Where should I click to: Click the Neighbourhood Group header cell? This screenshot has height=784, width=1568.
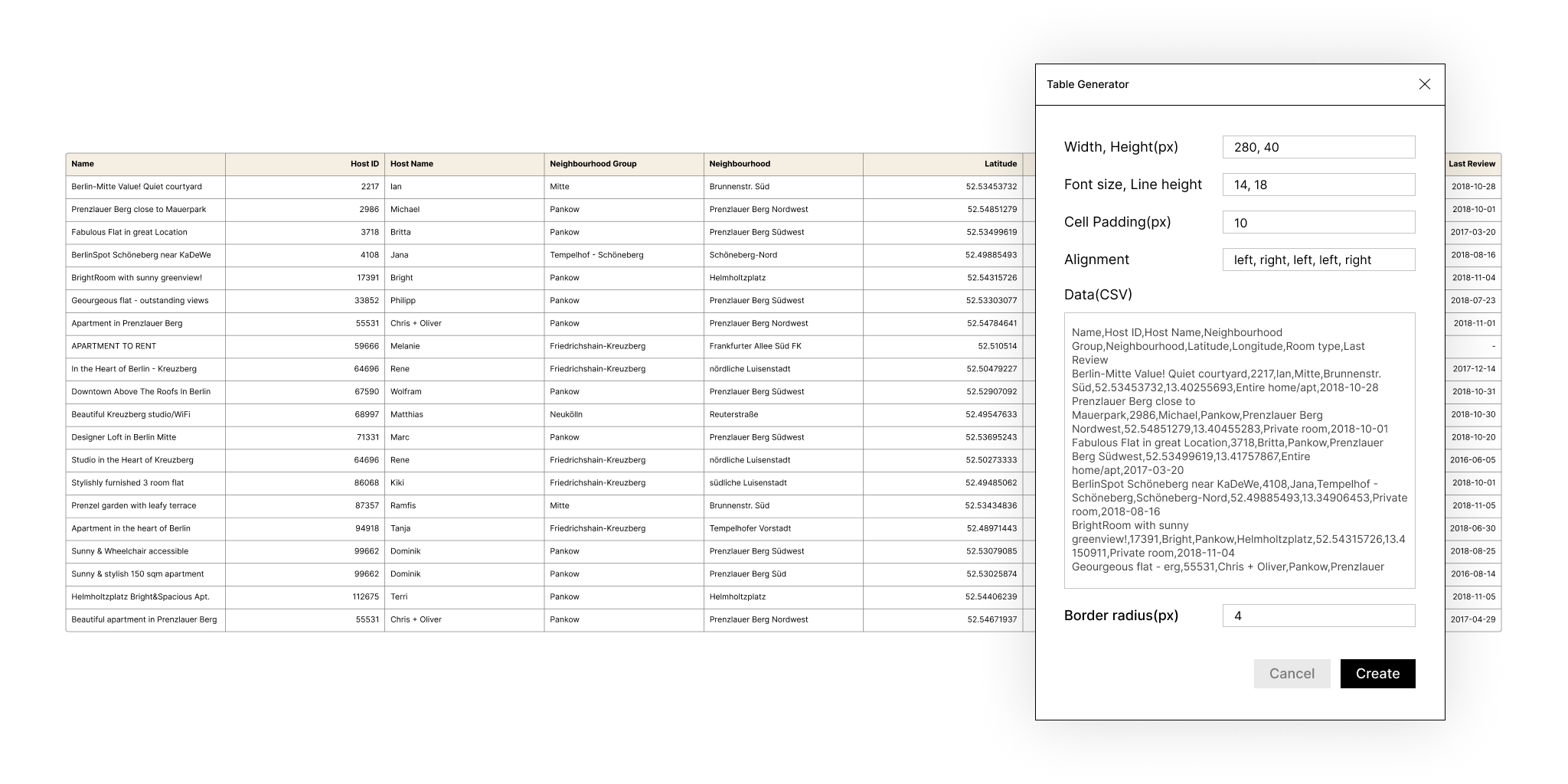coord(624,164)
